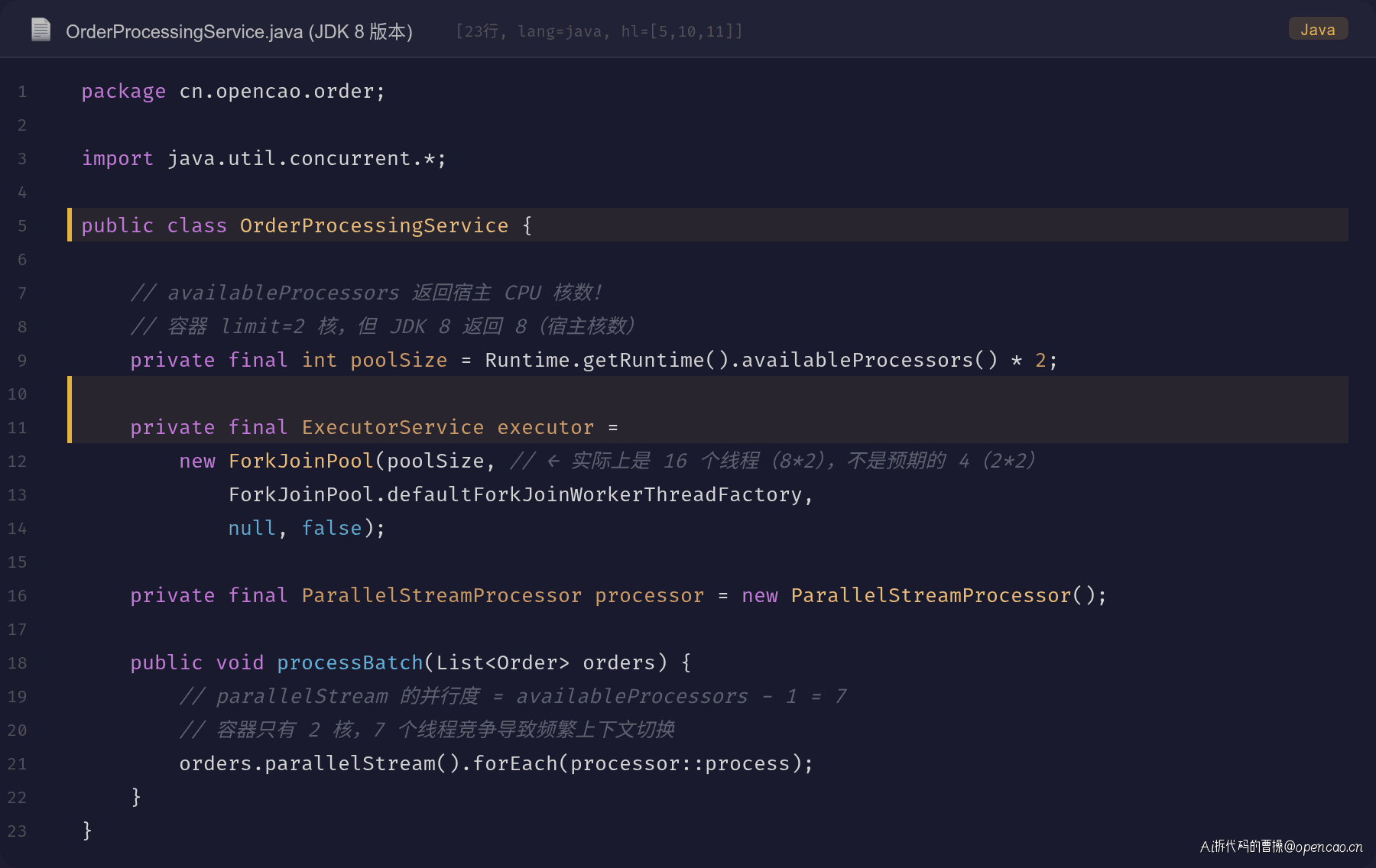Click 'cn.opencao.order;' package name

point(282,92)
